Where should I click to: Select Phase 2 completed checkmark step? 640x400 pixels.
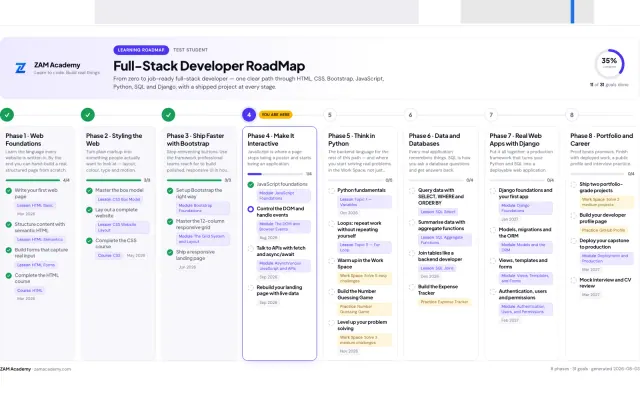tap(88, 115)
